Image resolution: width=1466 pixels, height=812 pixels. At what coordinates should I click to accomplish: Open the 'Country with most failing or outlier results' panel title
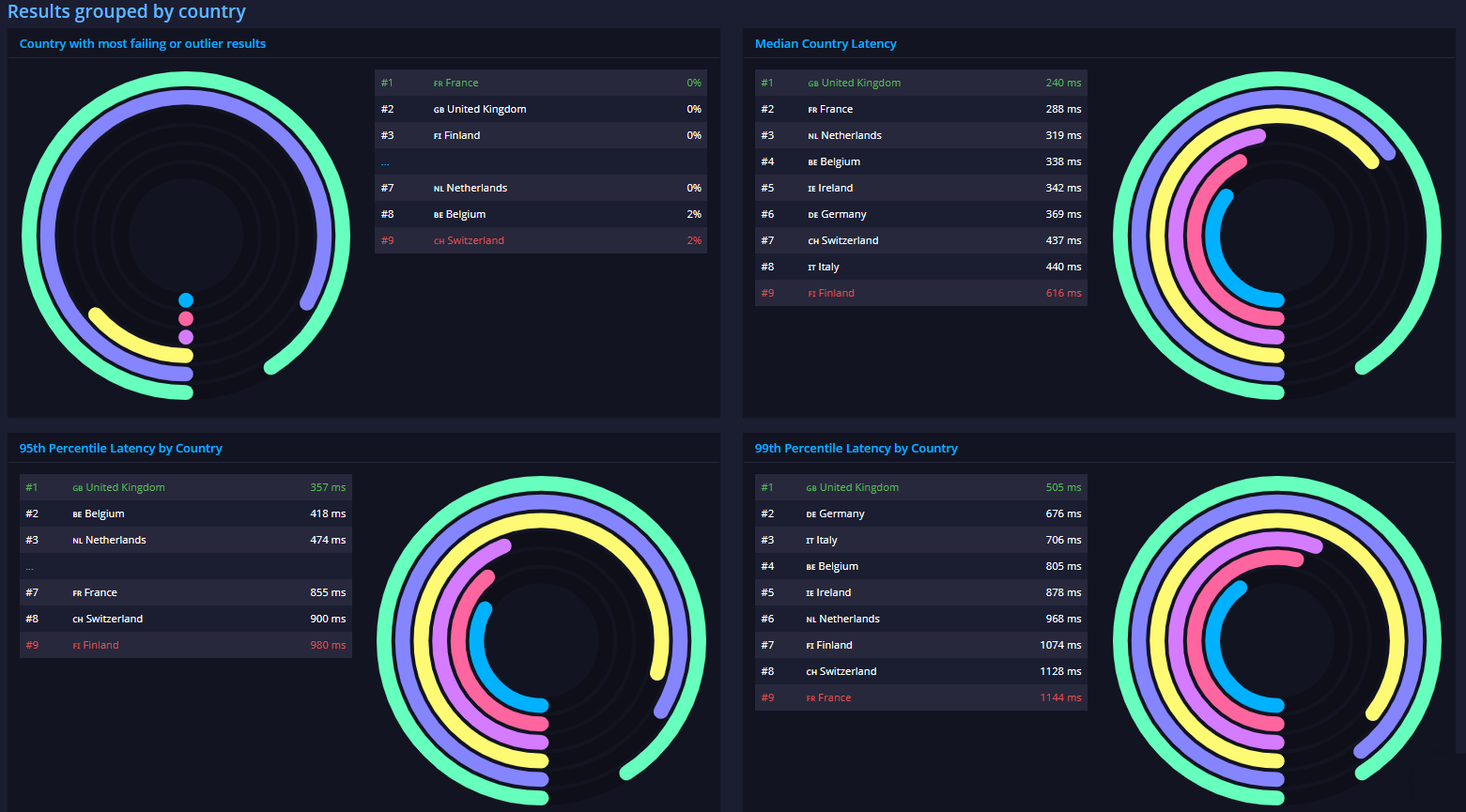click(x=143, y=44)
